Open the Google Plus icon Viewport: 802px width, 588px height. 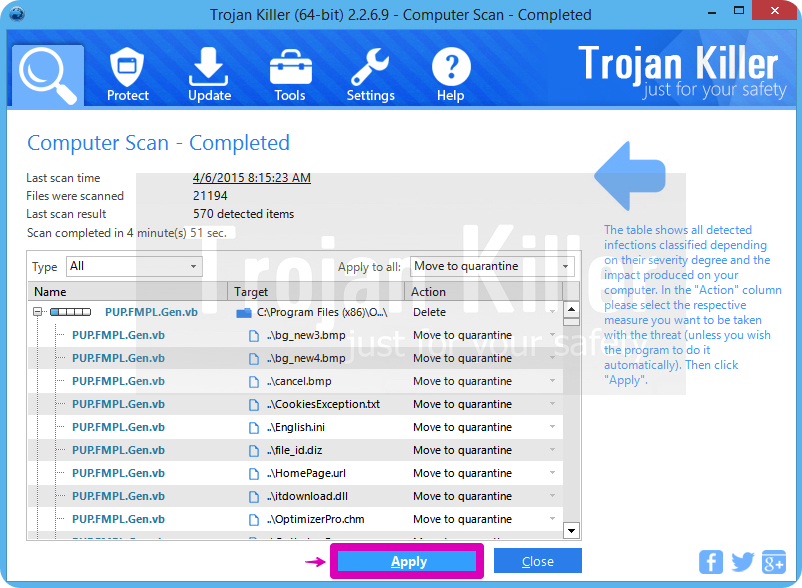773,561
